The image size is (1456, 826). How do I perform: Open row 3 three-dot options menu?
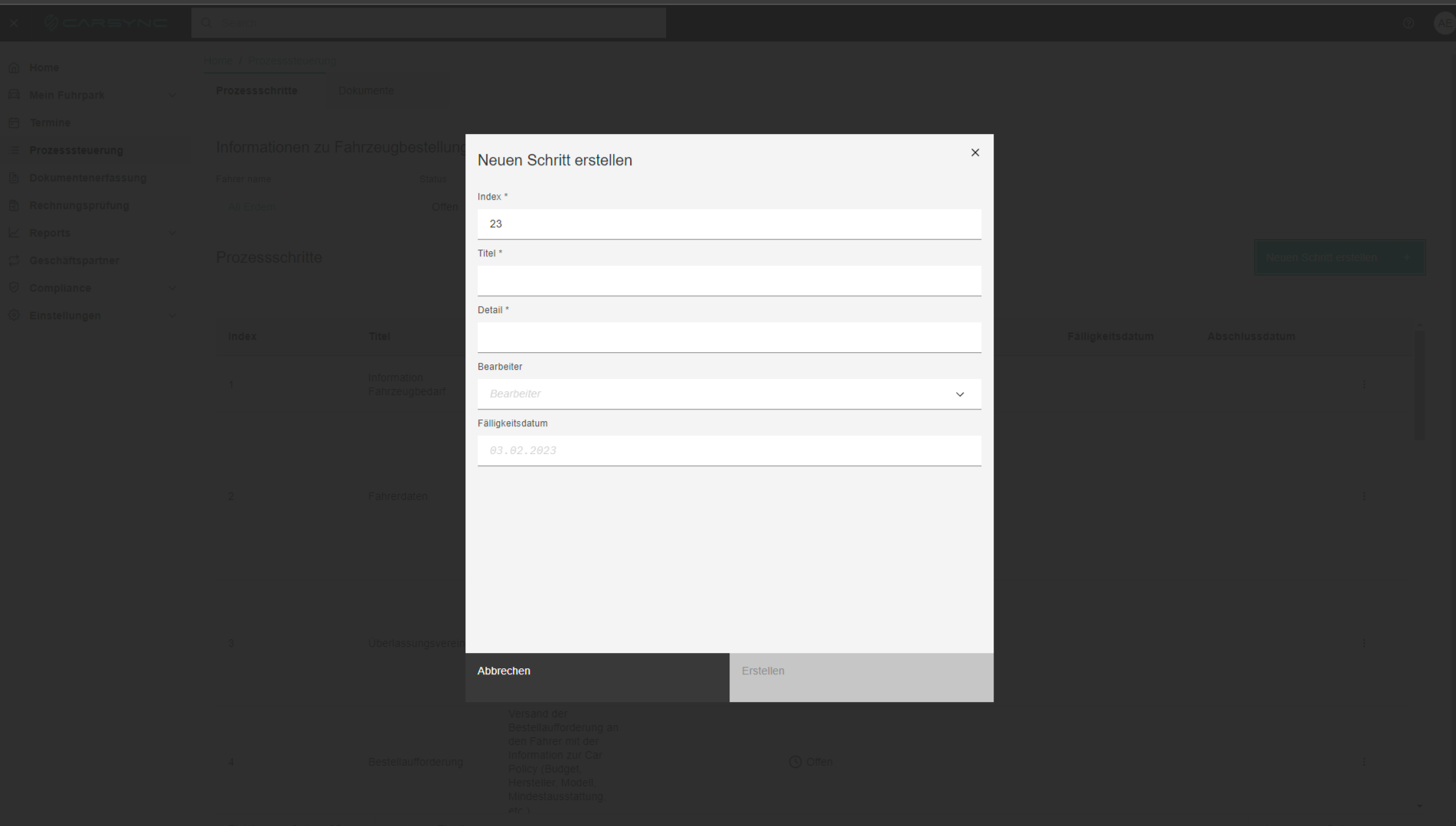pos(1363,643)
